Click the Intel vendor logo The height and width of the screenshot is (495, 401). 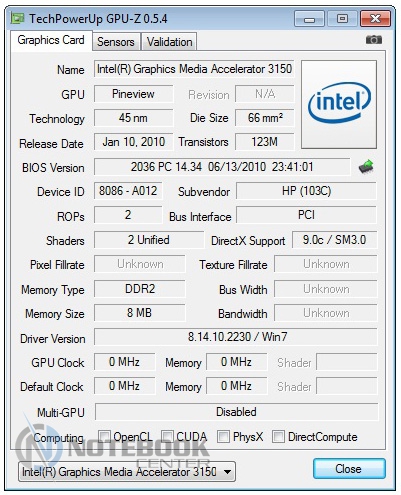[x=339, y=104]
